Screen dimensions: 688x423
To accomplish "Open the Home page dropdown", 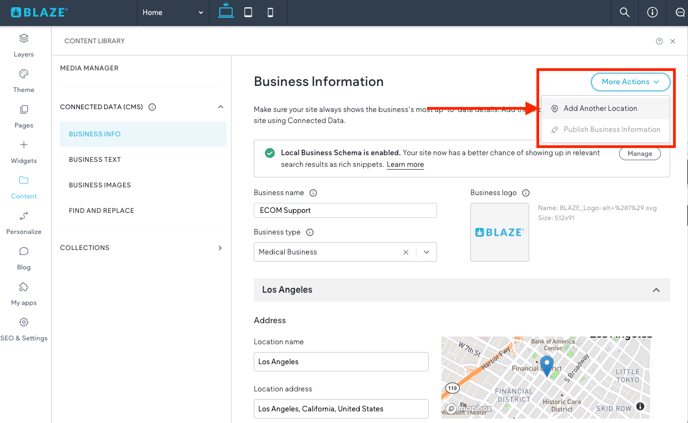I will coord(172,13).
